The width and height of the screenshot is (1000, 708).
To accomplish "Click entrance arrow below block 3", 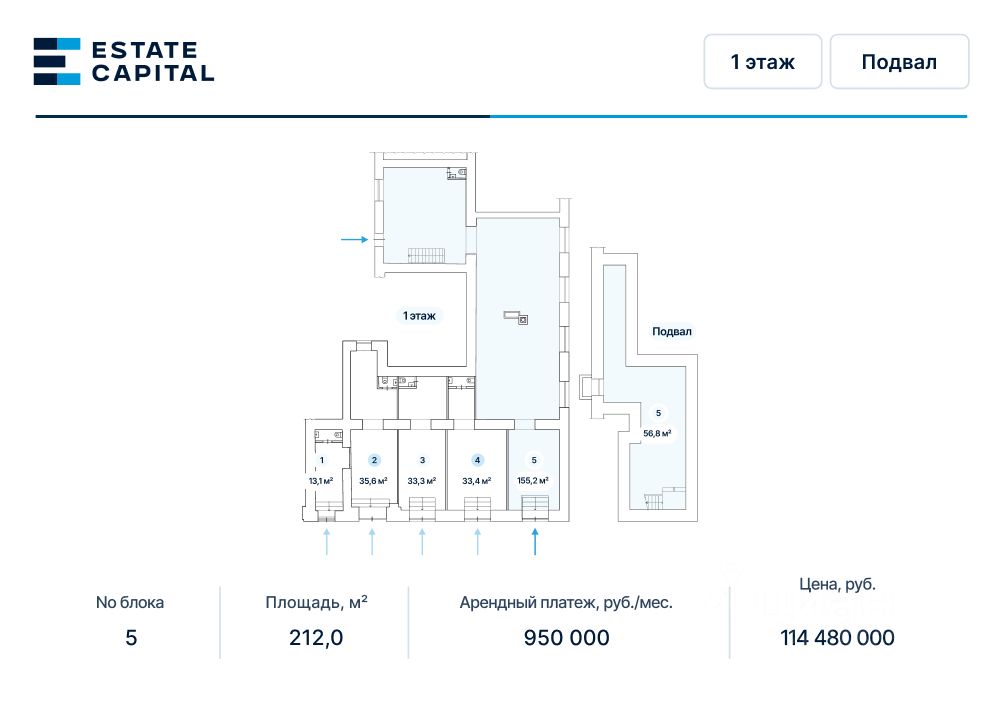I will pyautogui.click(x=422, y=541).
